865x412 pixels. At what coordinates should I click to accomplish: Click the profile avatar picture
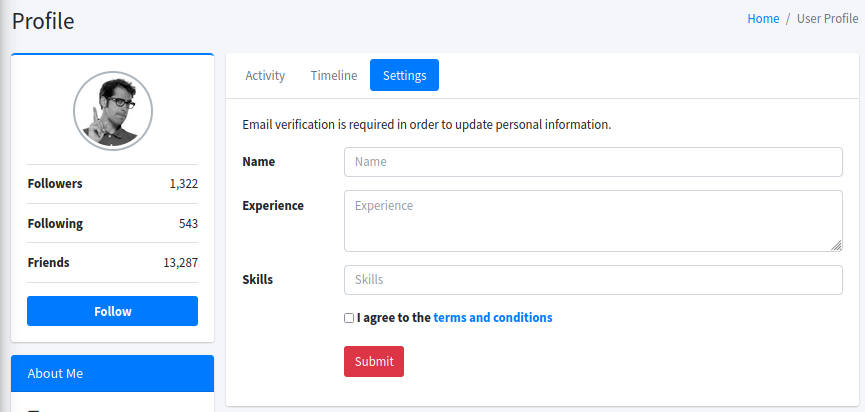click(x=113, y=110)
